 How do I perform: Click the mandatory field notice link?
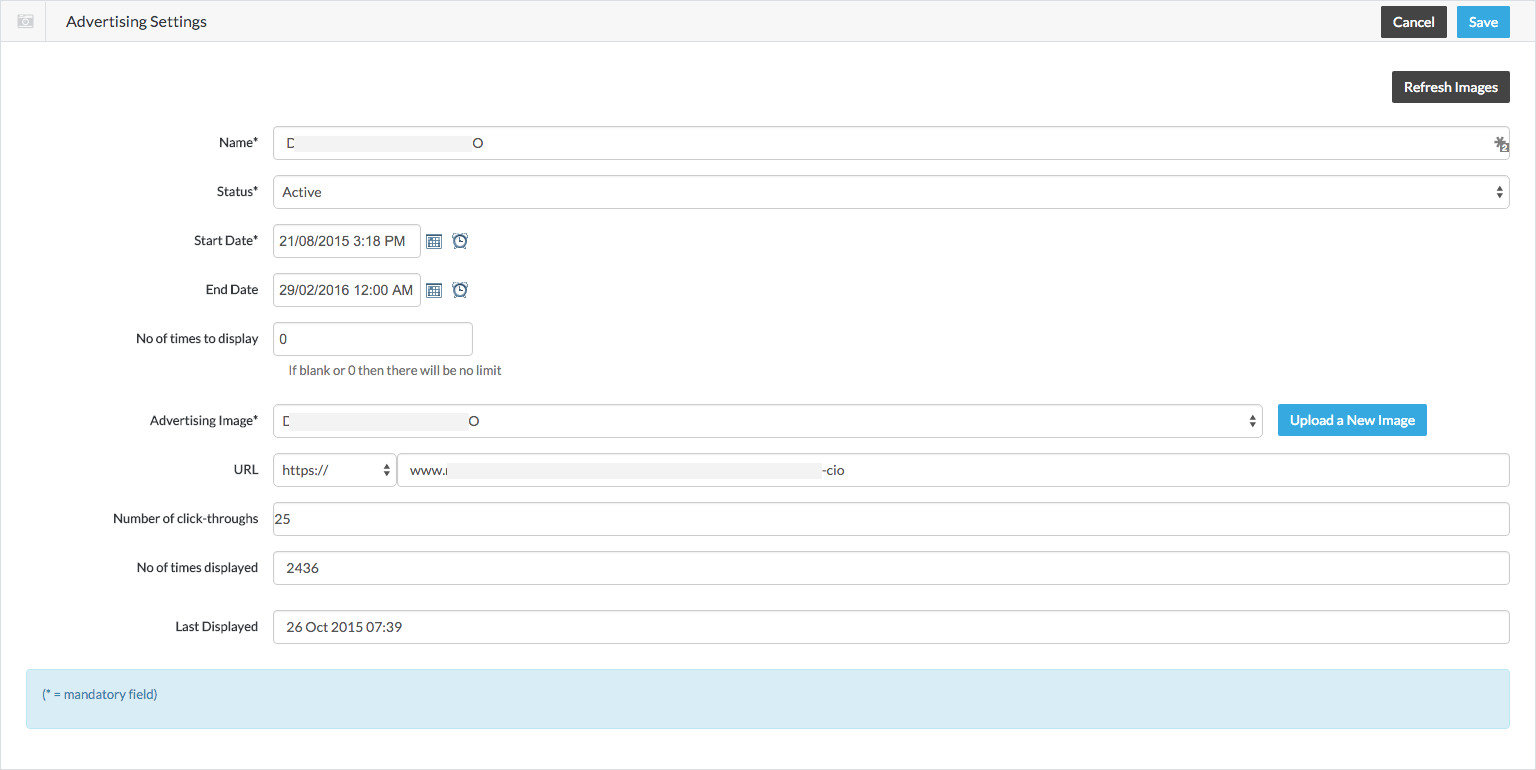(x=99, y=693)
